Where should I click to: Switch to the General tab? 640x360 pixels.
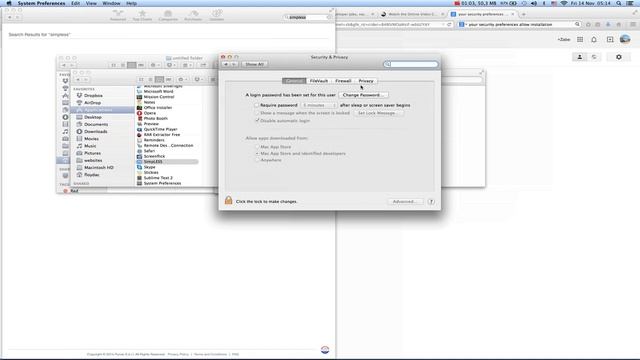(x=294, y=81)
